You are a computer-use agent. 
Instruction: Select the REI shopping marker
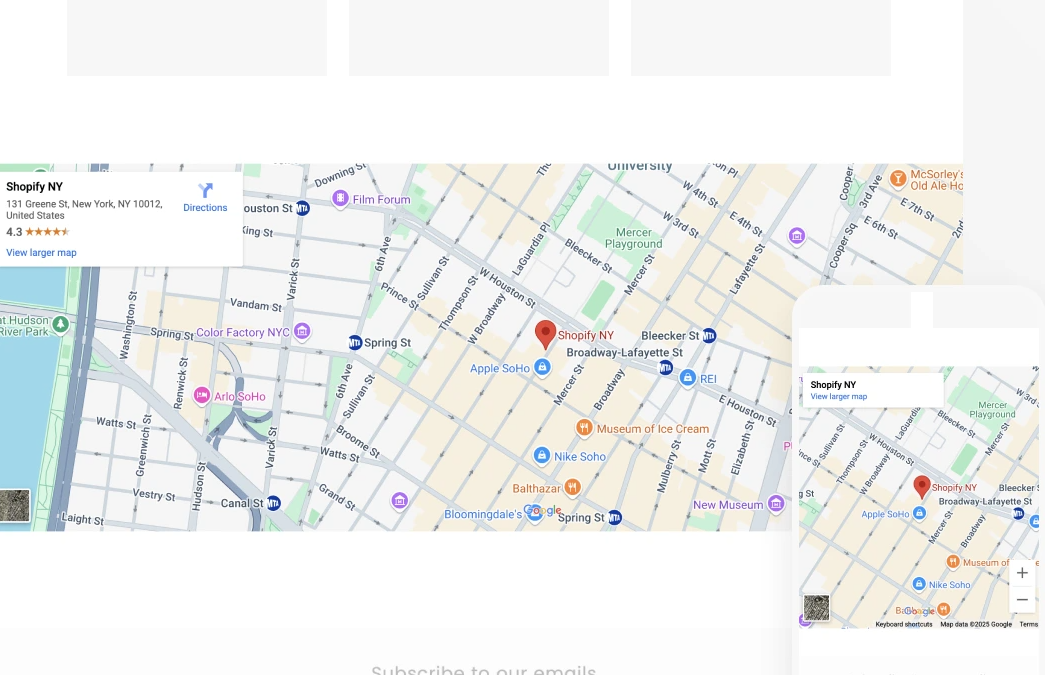click(x=687, y=378)
